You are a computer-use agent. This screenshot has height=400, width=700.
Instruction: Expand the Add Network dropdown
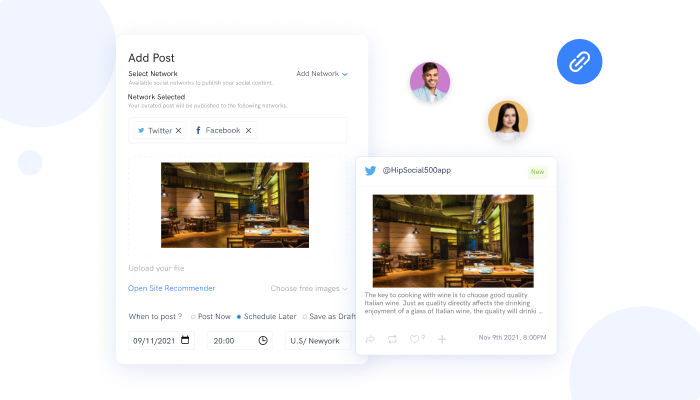(322, 74)
